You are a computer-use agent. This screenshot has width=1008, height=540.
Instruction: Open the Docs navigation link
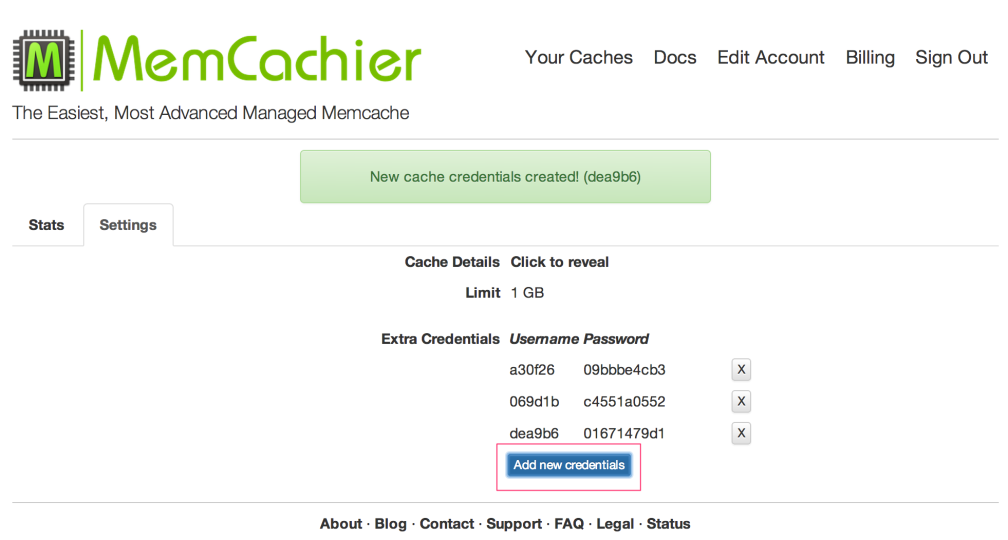click(675, 57)
